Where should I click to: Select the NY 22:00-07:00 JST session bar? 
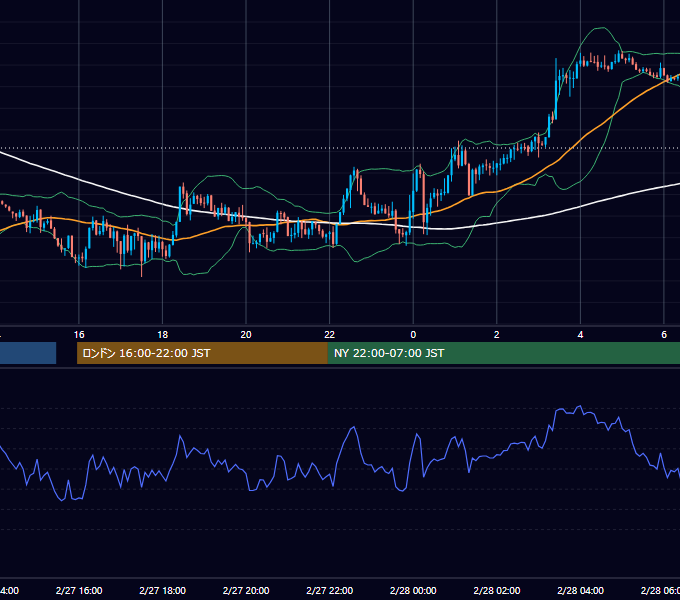click(503, 353)
